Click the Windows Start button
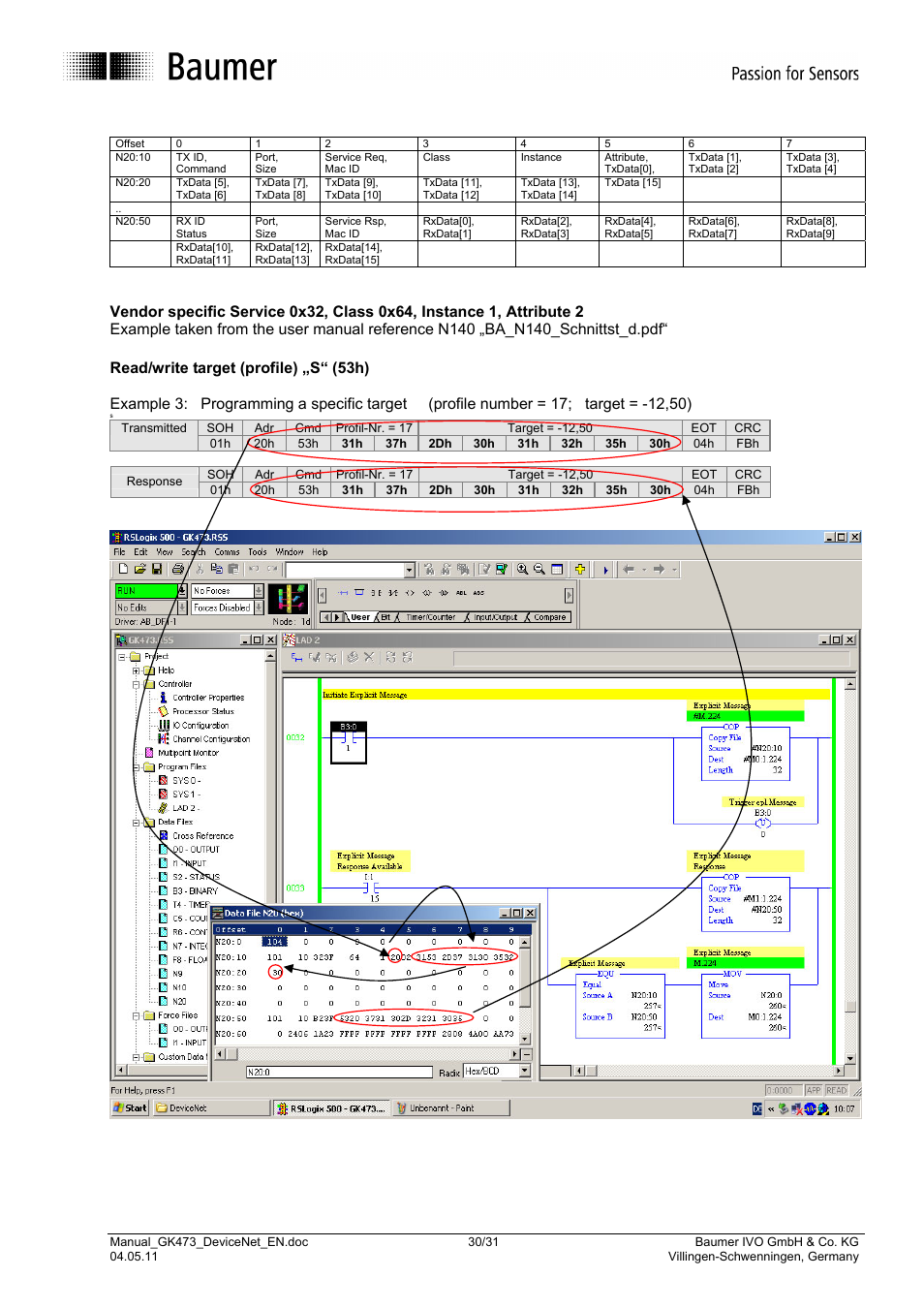Viewport: 924px width, 1309px height. tap(131, 1108)
